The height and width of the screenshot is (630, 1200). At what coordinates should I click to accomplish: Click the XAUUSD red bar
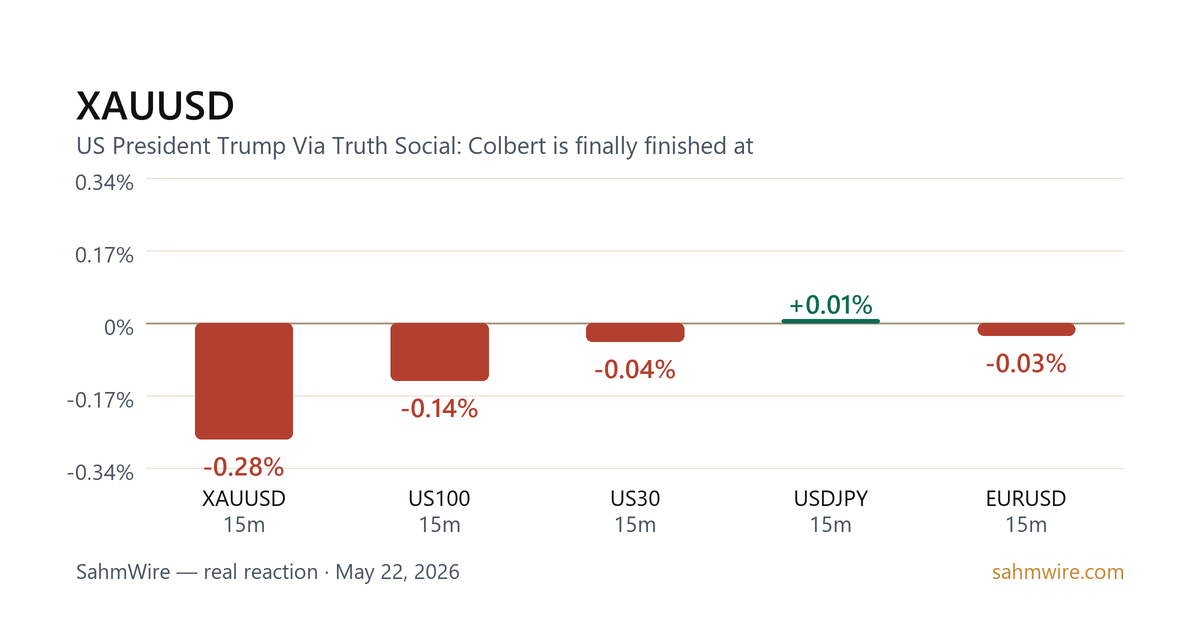244,381
